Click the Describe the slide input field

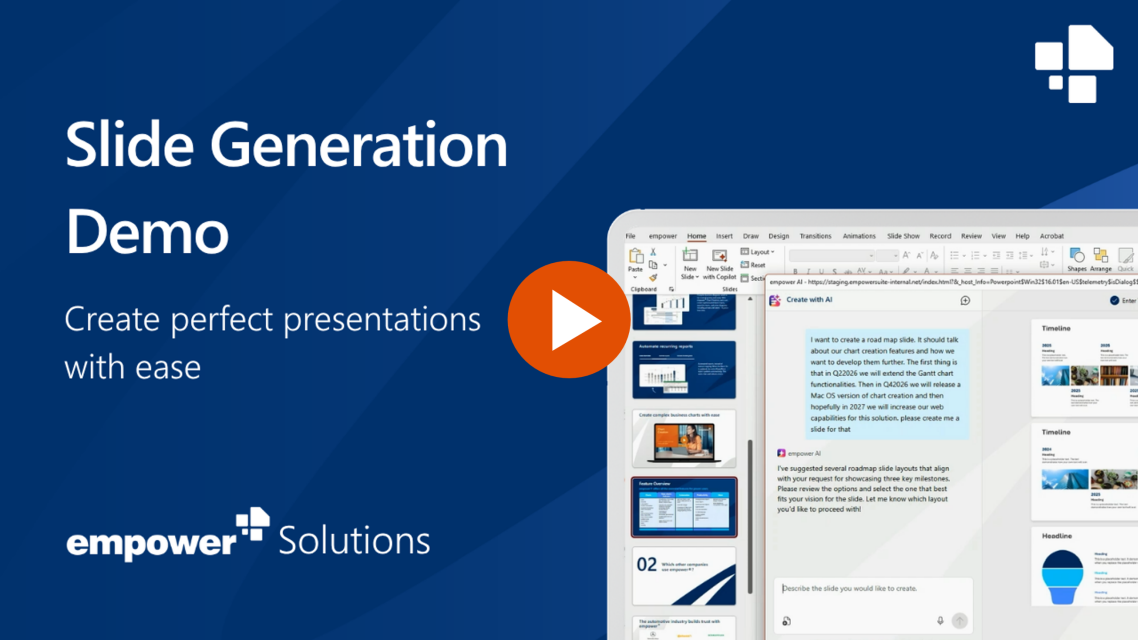pyautogui.click(x=873, y=604)
